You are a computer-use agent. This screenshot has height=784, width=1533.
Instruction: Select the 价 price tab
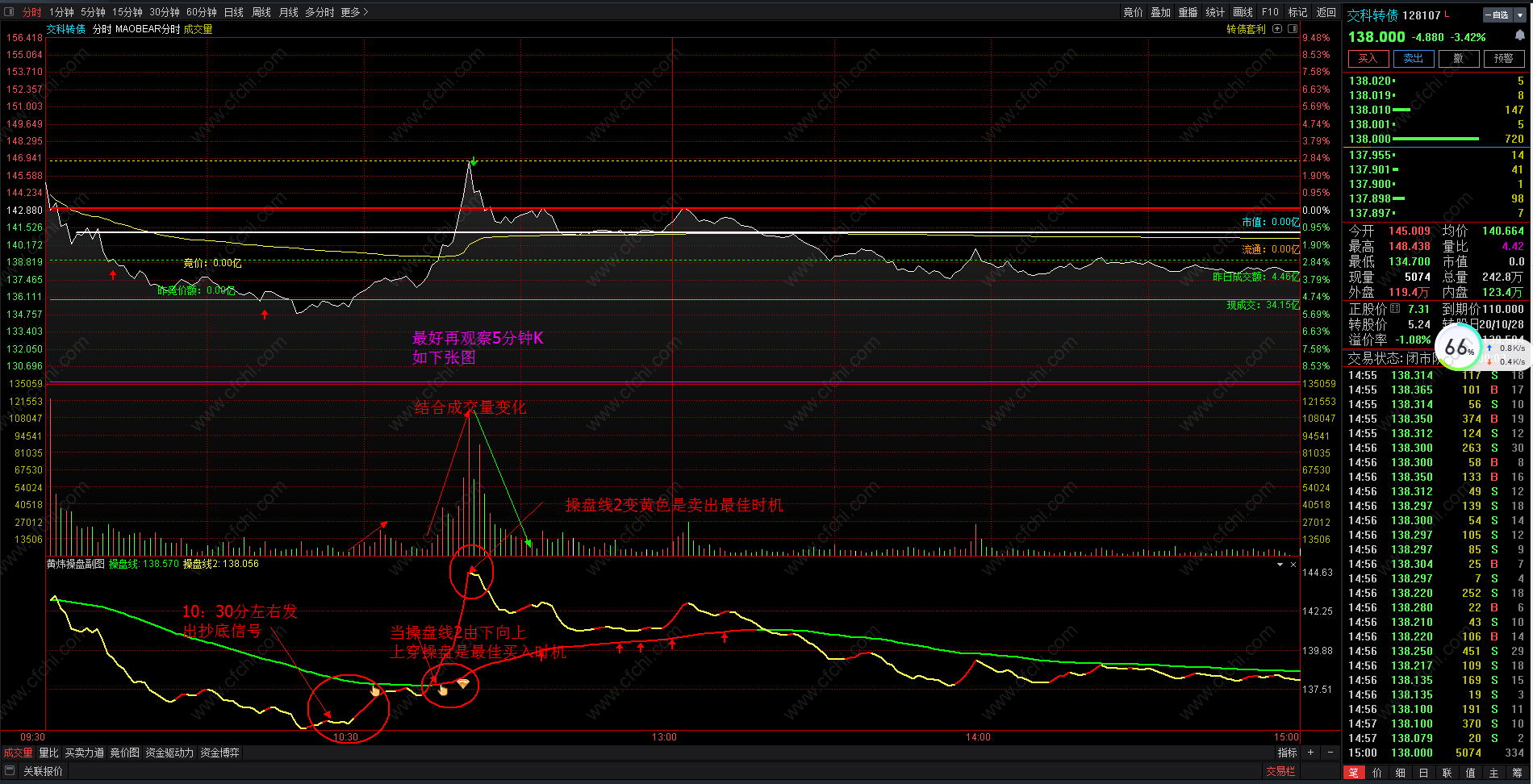(x=1377, y=773)
